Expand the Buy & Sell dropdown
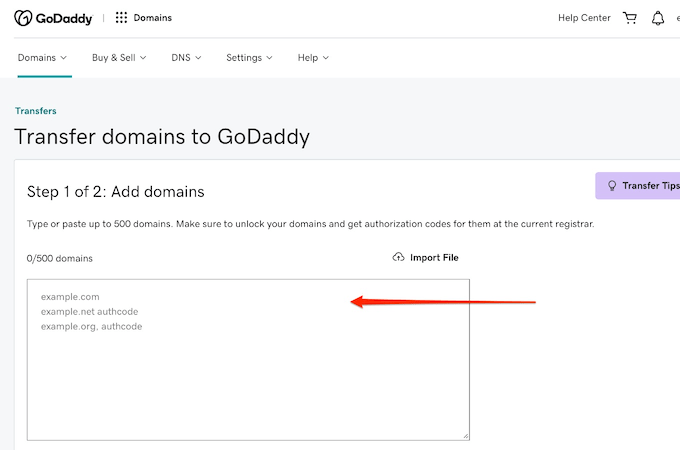The image size is (680, 450). point(119,58)
